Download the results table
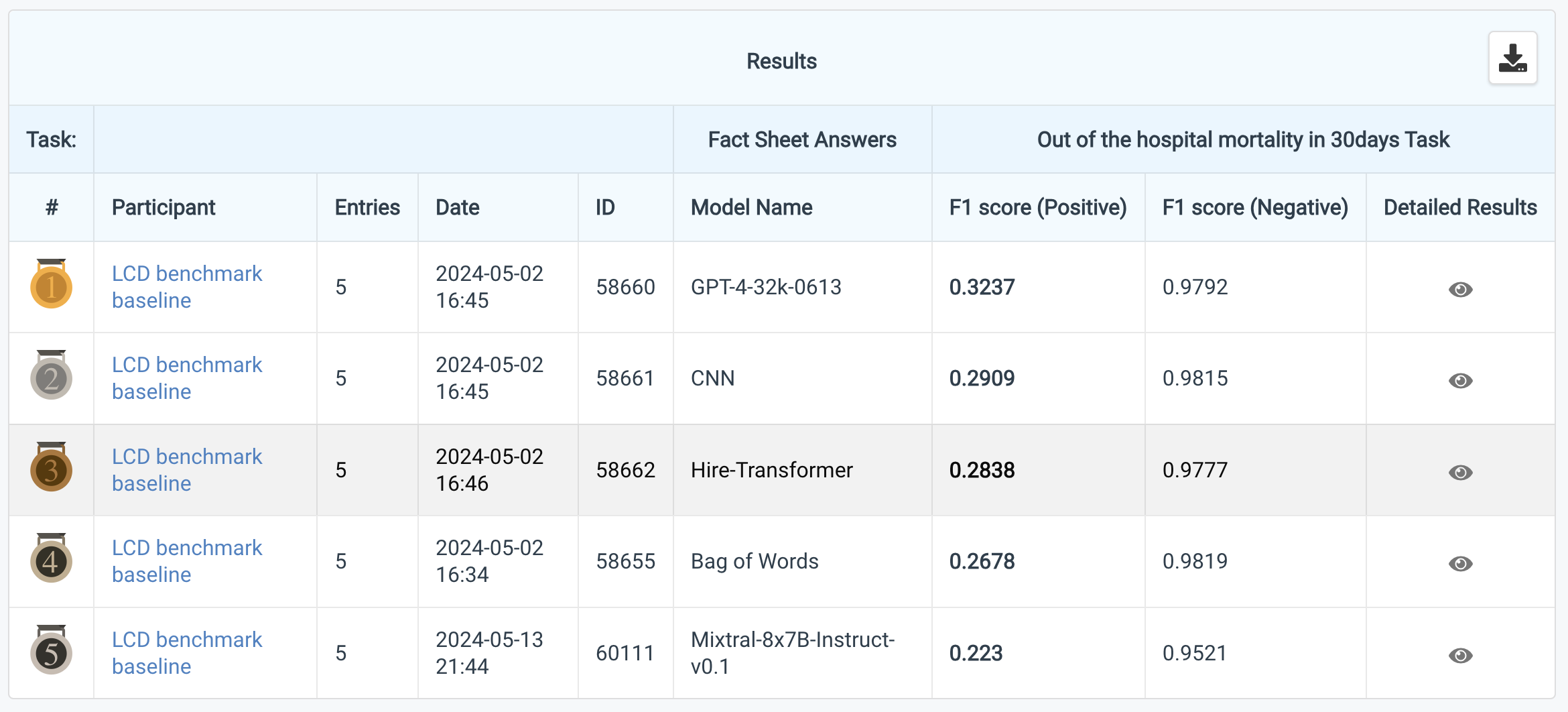Image resolution: width=1568 pixels, height=712 pixels. tap(1512, 58)
